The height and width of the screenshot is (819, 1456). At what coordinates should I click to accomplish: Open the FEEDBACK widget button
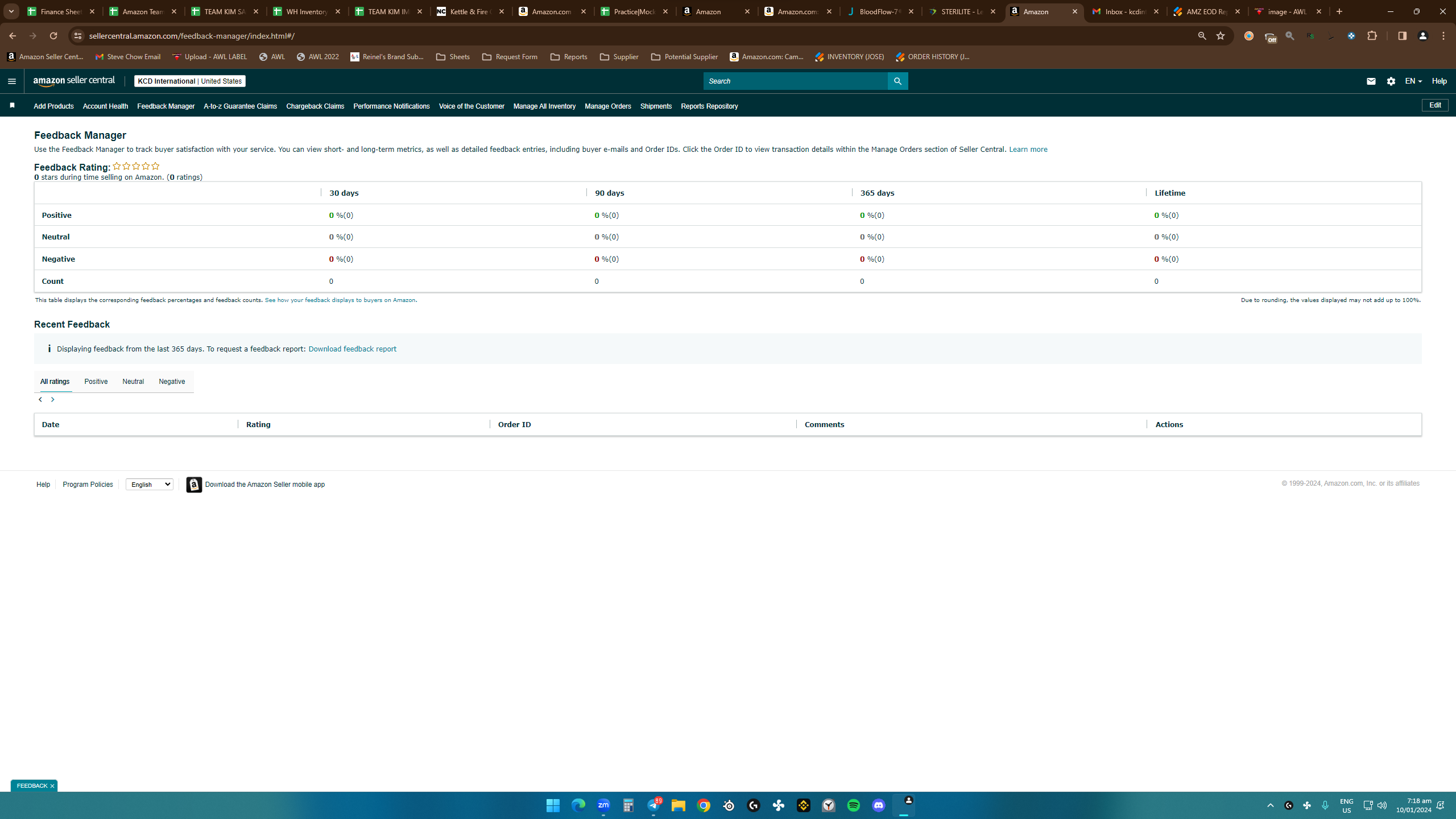(32, 786)
